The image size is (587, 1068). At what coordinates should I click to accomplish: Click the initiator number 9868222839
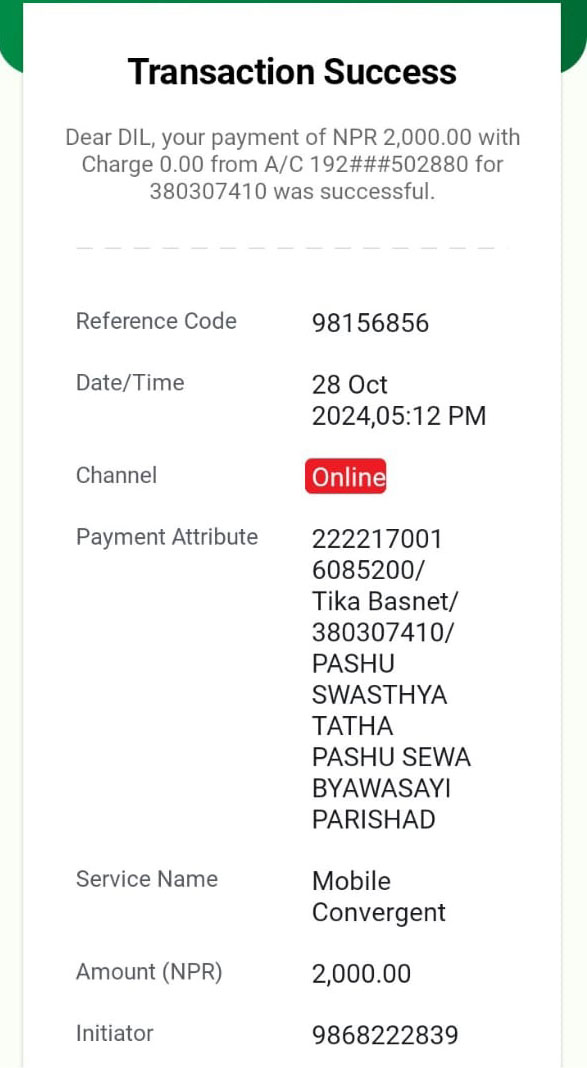coord(385,1035)
